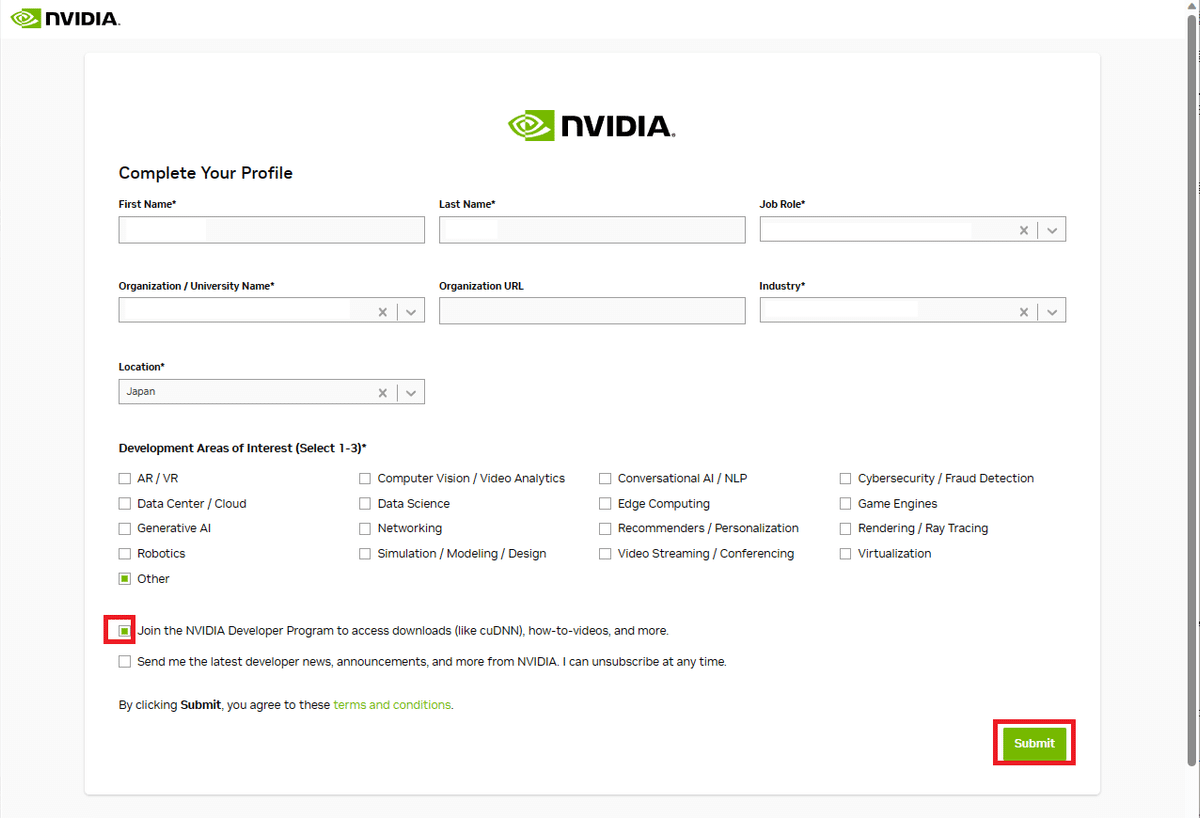This screenshot has width=1200, height=818.
Task: Enable the Generative AI checkbox
Action: click(125, 529)
